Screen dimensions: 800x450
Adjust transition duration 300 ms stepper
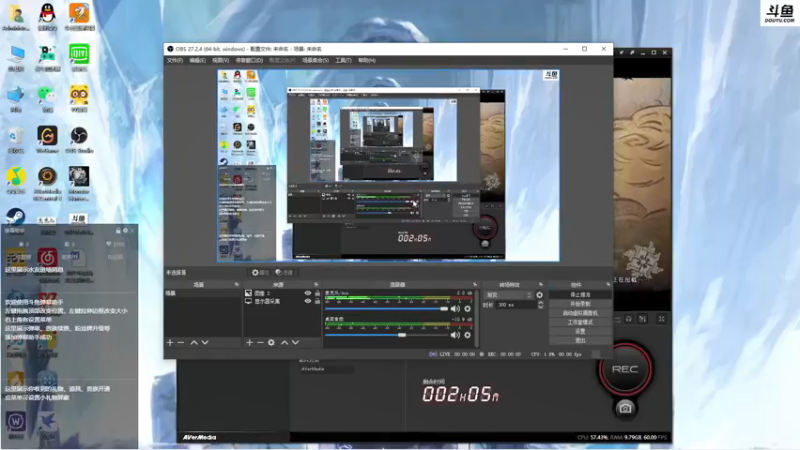pos(541,305)
